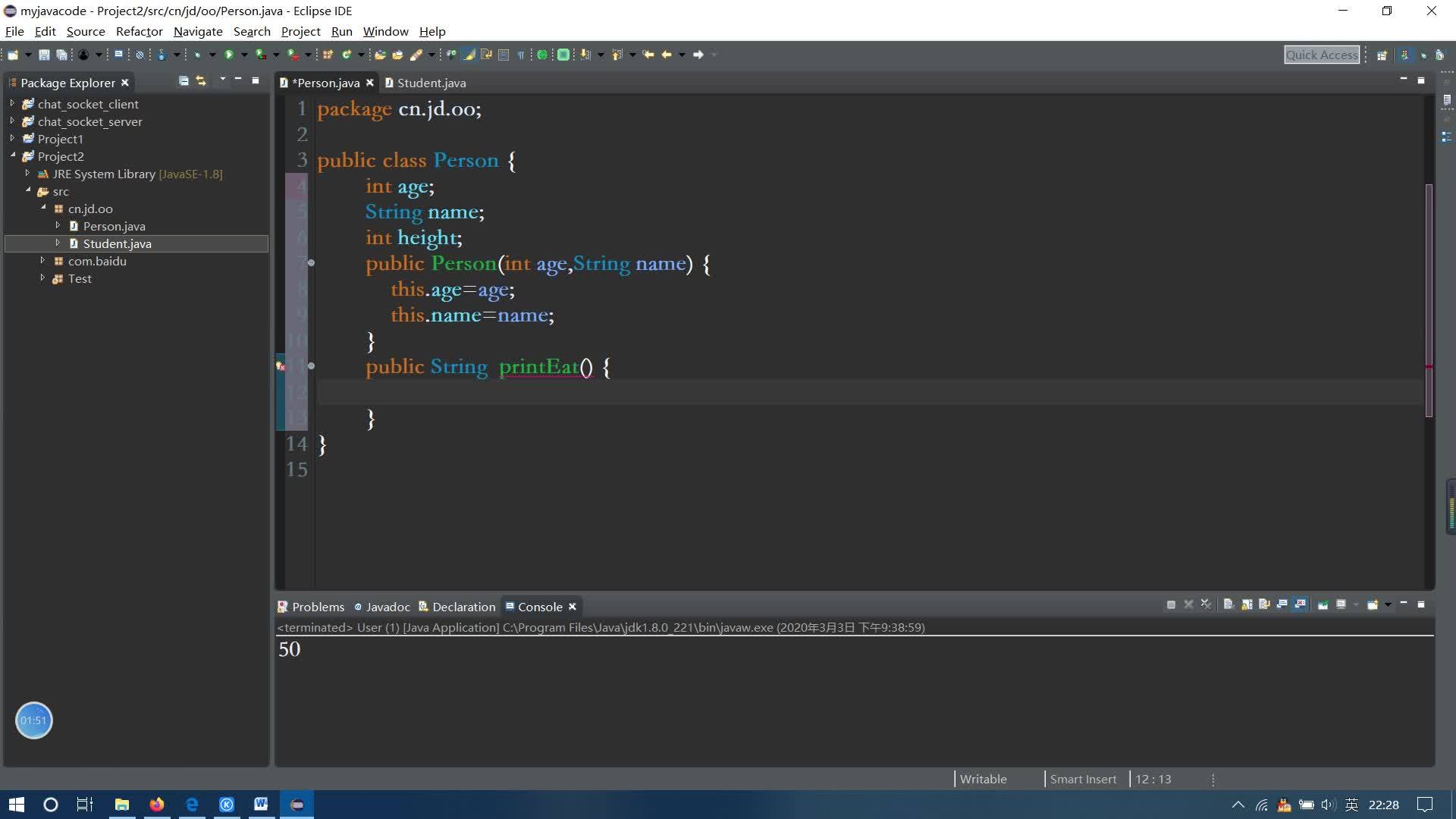Open the Navigate menu
The height and width of the screenshot is (819, 1456).
tap(198, 31)
